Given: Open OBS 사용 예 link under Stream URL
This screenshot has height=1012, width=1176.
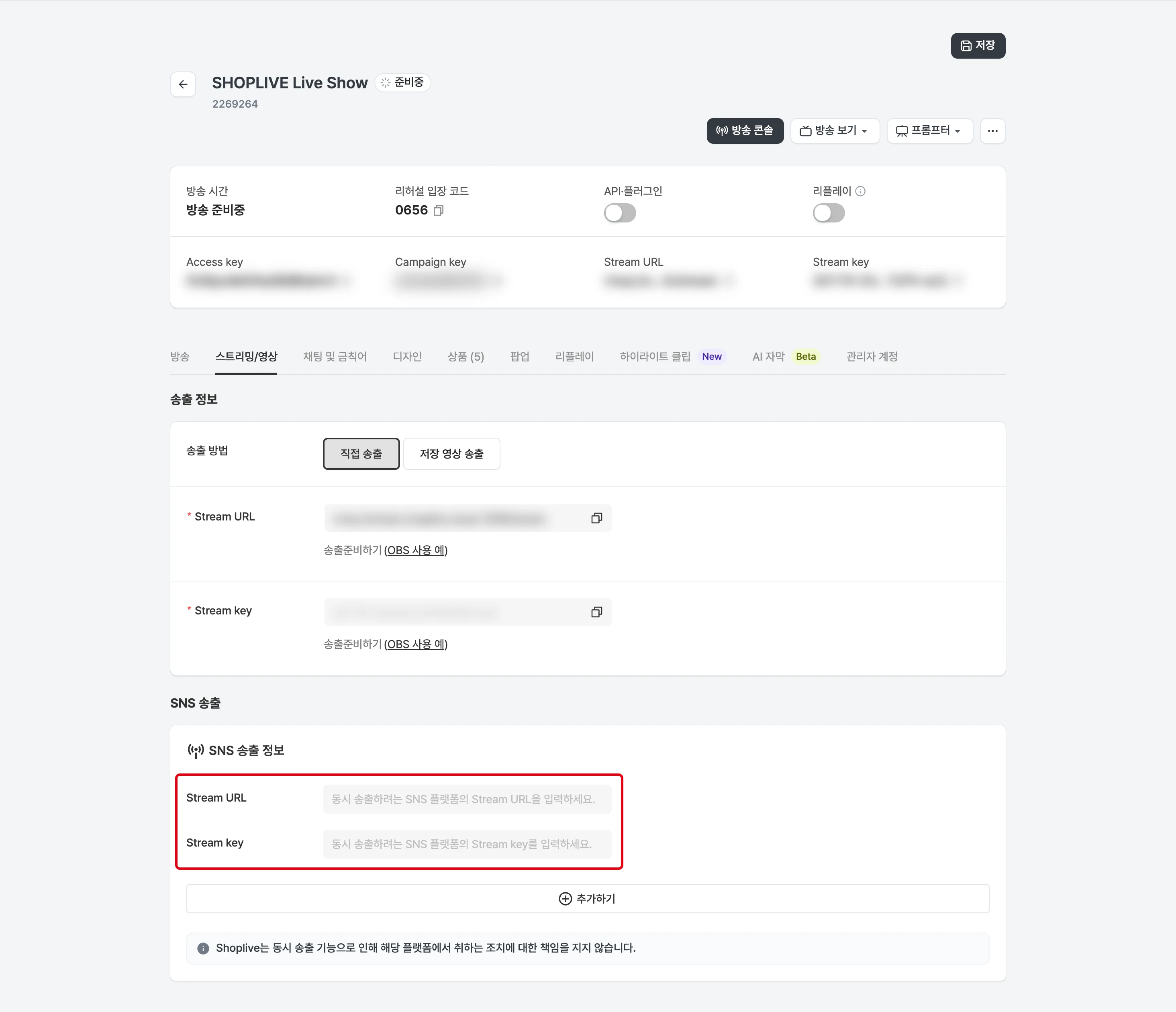Looking at the screenshot, I should coord(416,551).
